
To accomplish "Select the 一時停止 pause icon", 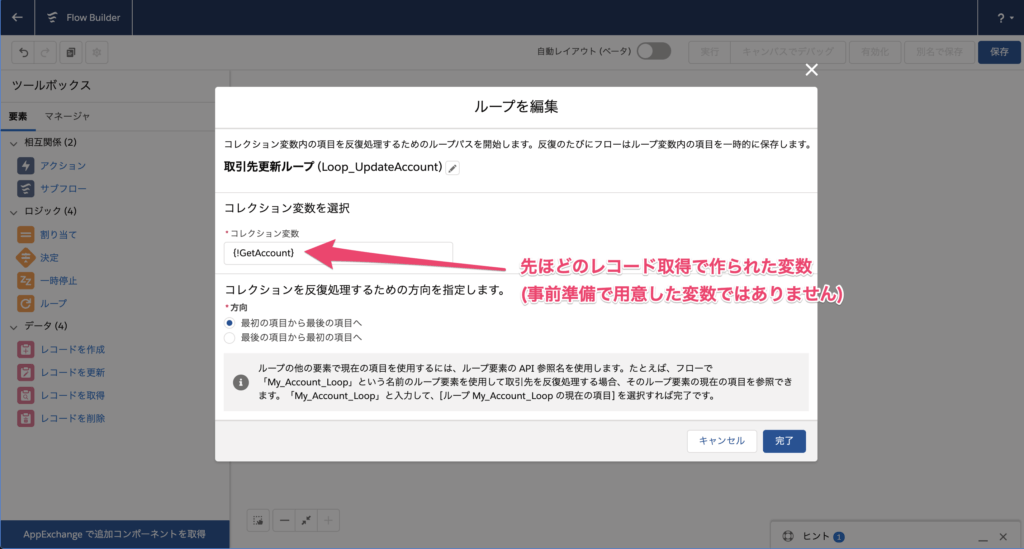I will [x=25, y=281].
